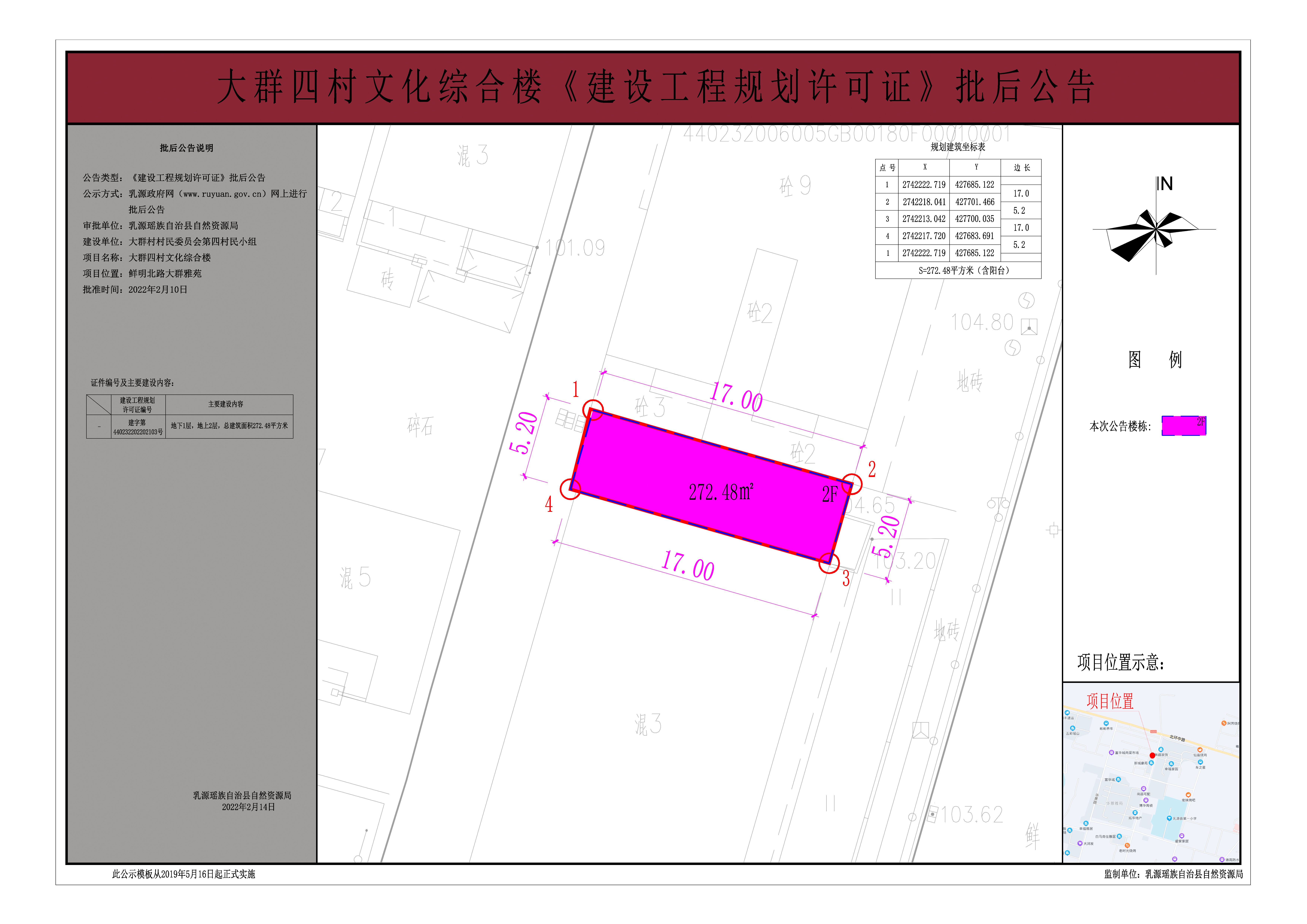The image size is (1307, 924).
Task: Click the 仙庙烧鸡 orange food icon
Action: [1200, 749]
